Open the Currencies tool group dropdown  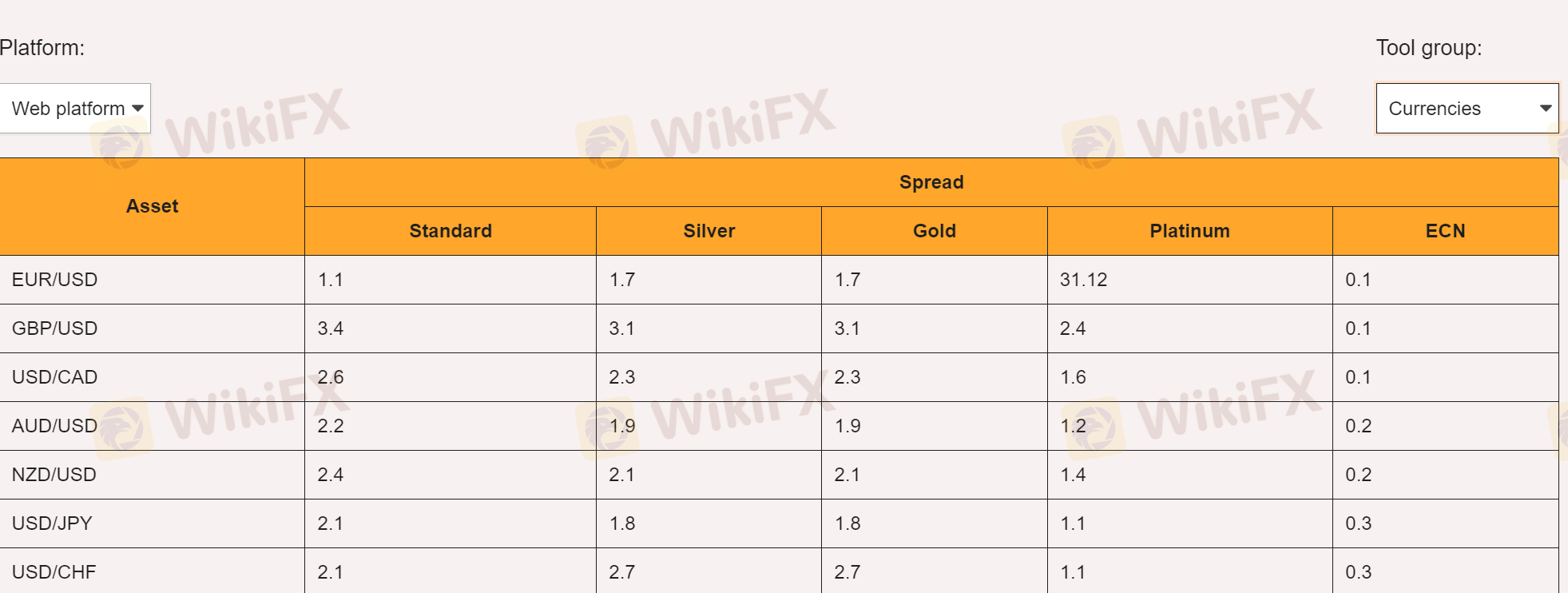coord(1467,109)
